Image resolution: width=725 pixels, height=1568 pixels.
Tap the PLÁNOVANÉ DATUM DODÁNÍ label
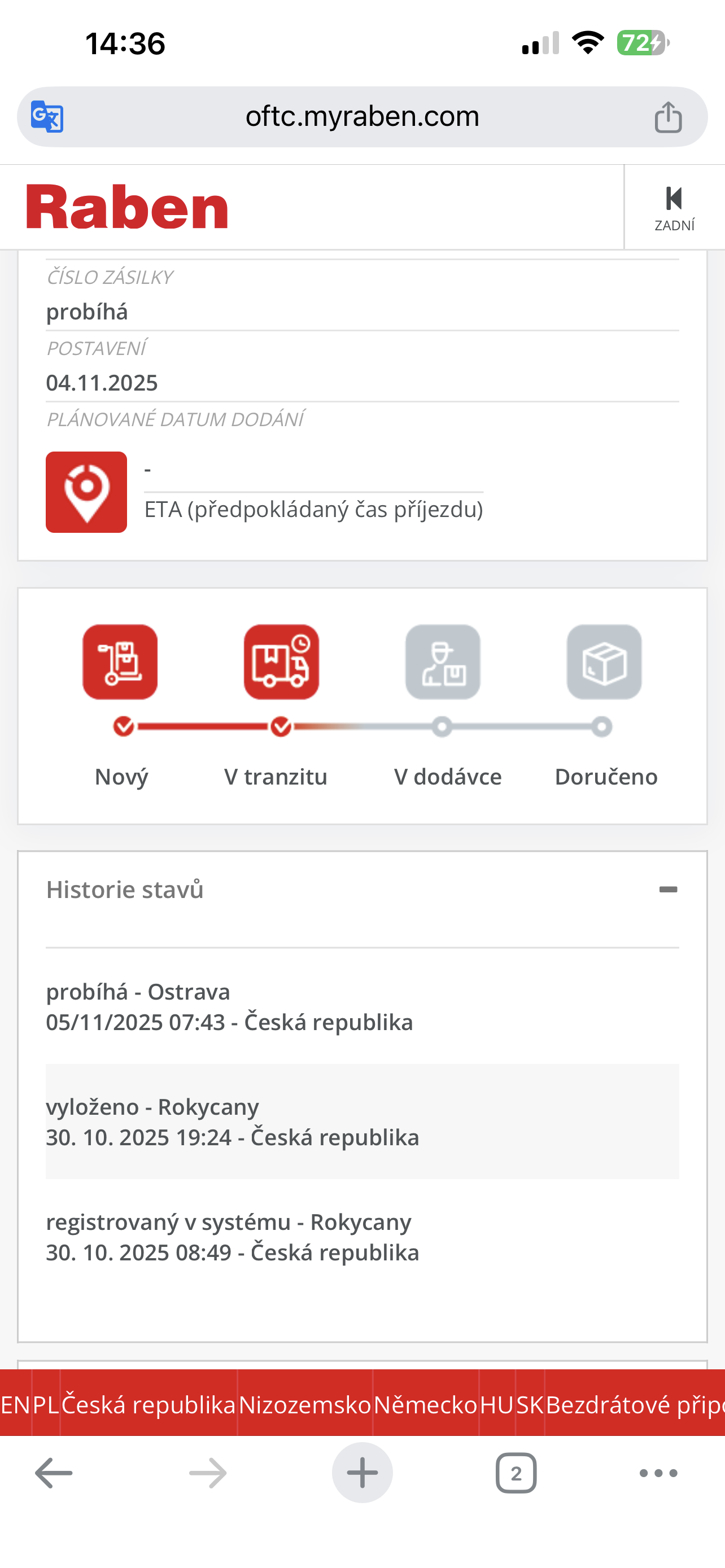[x=175, y=419]
